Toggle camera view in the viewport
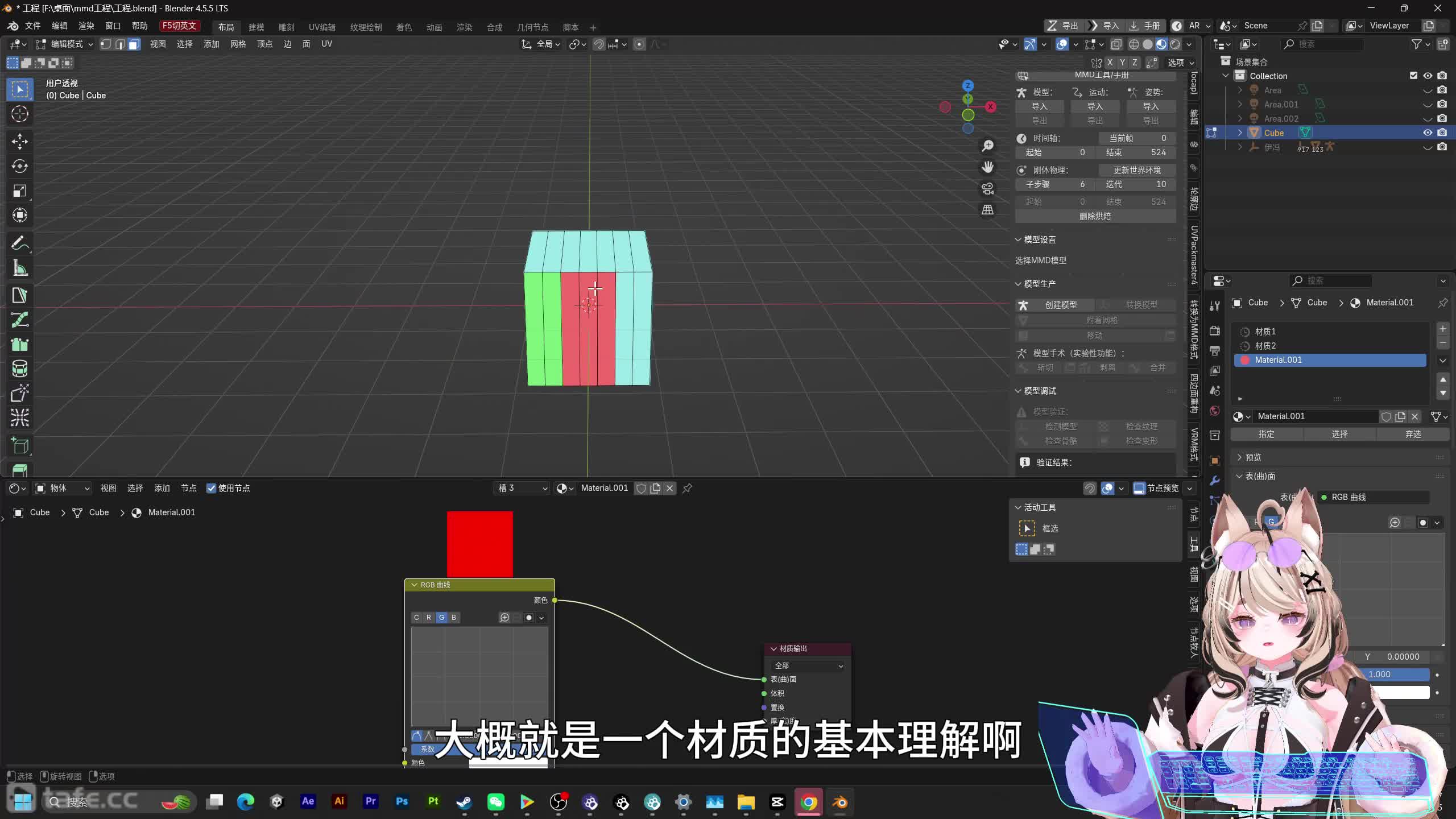Image resolution: width=1456 pixels, height=819 pixels. (x=988, y=188)
